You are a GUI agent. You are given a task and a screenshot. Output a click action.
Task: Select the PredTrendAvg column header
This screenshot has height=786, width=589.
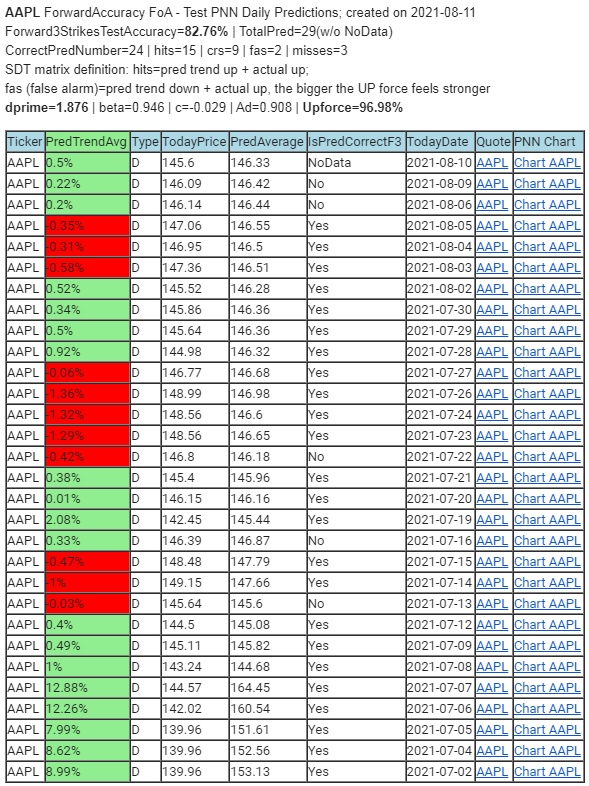pyautogui.click(x=87, y=142)
